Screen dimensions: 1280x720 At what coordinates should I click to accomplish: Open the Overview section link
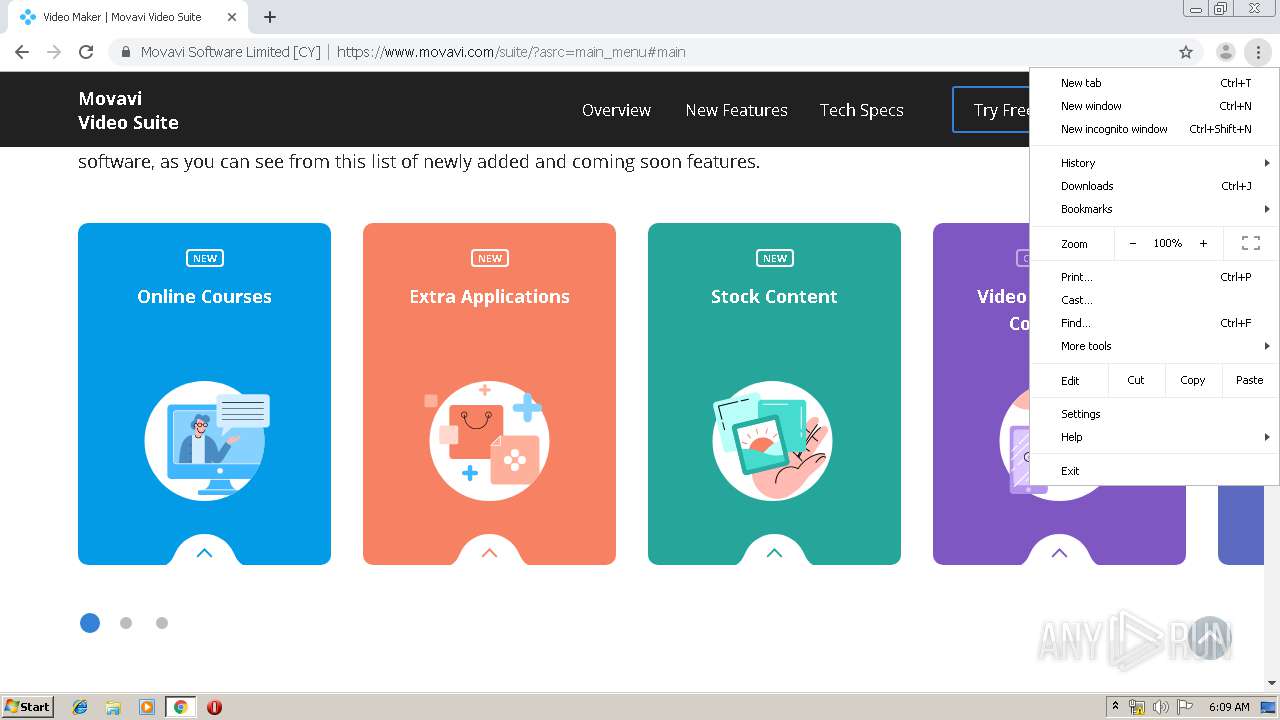(616, 110)
